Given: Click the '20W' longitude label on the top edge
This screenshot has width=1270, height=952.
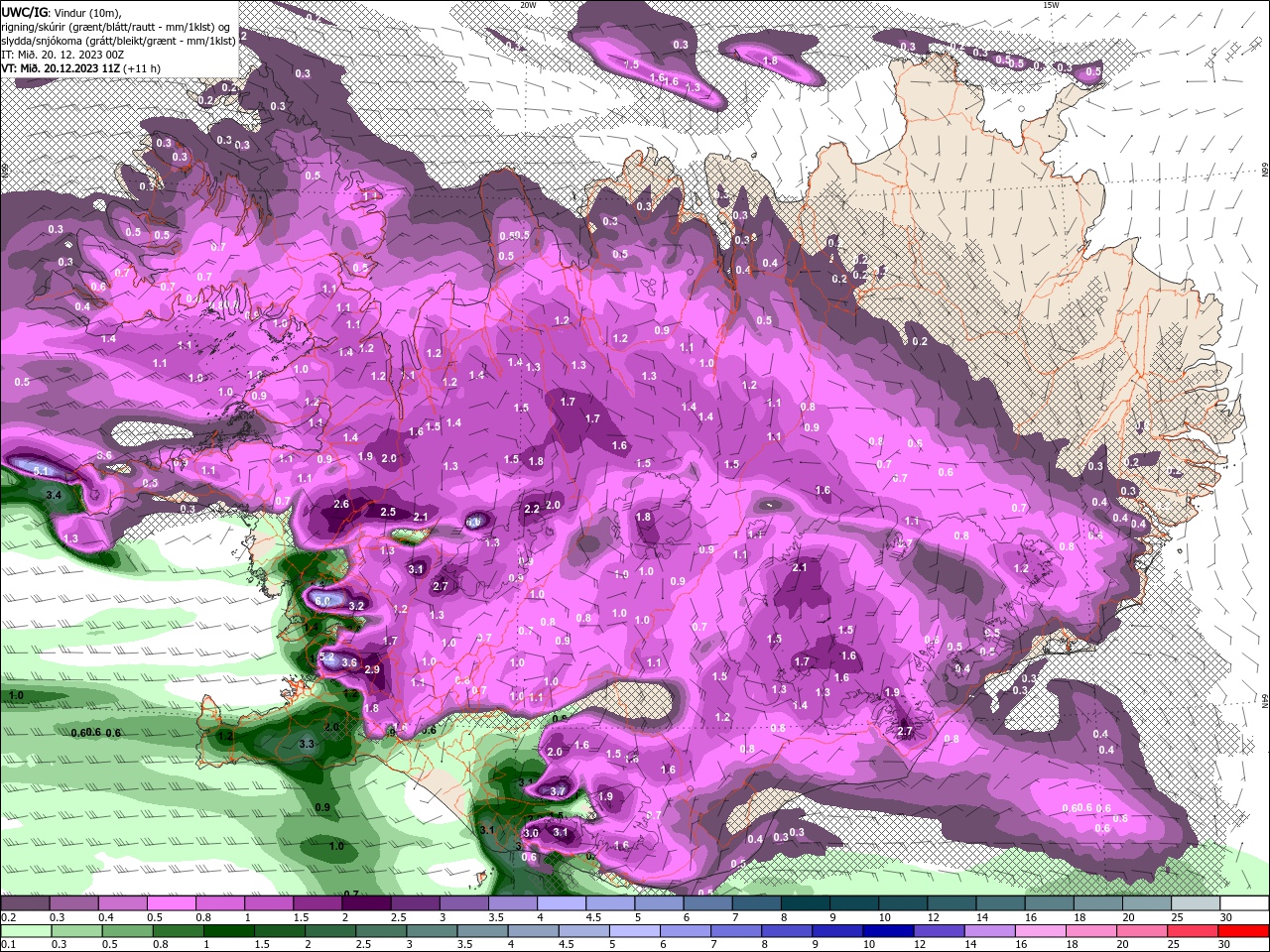Looking at the screenshot, I should click(x=529, y=5).
